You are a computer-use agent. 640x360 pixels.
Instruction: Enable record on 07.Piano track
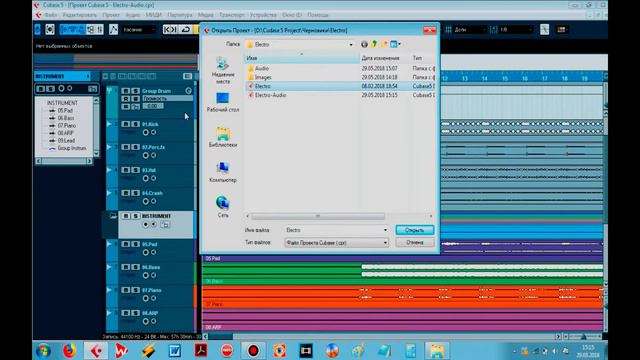146,298
